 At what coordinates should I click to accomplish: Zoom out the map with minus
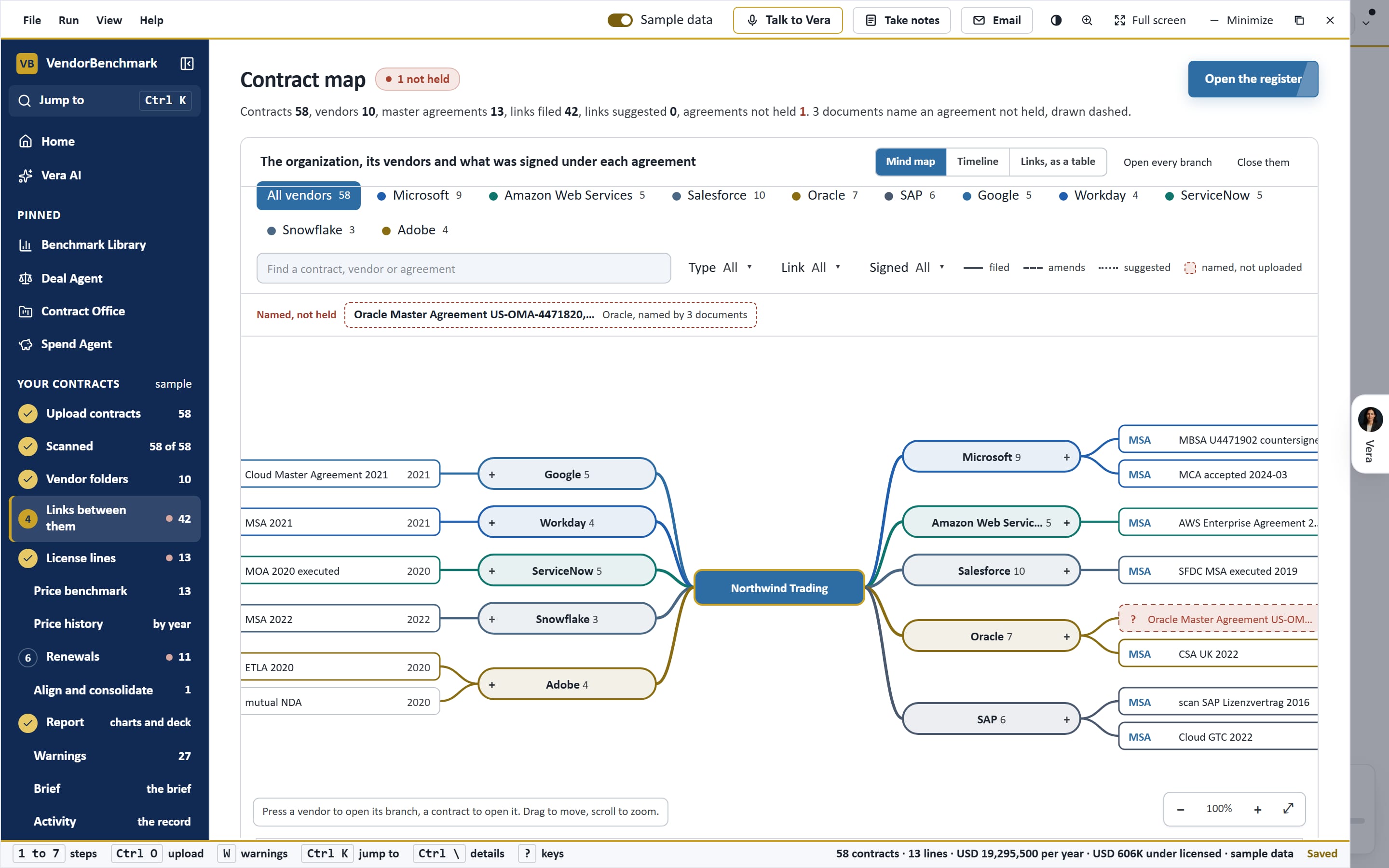1180,810
